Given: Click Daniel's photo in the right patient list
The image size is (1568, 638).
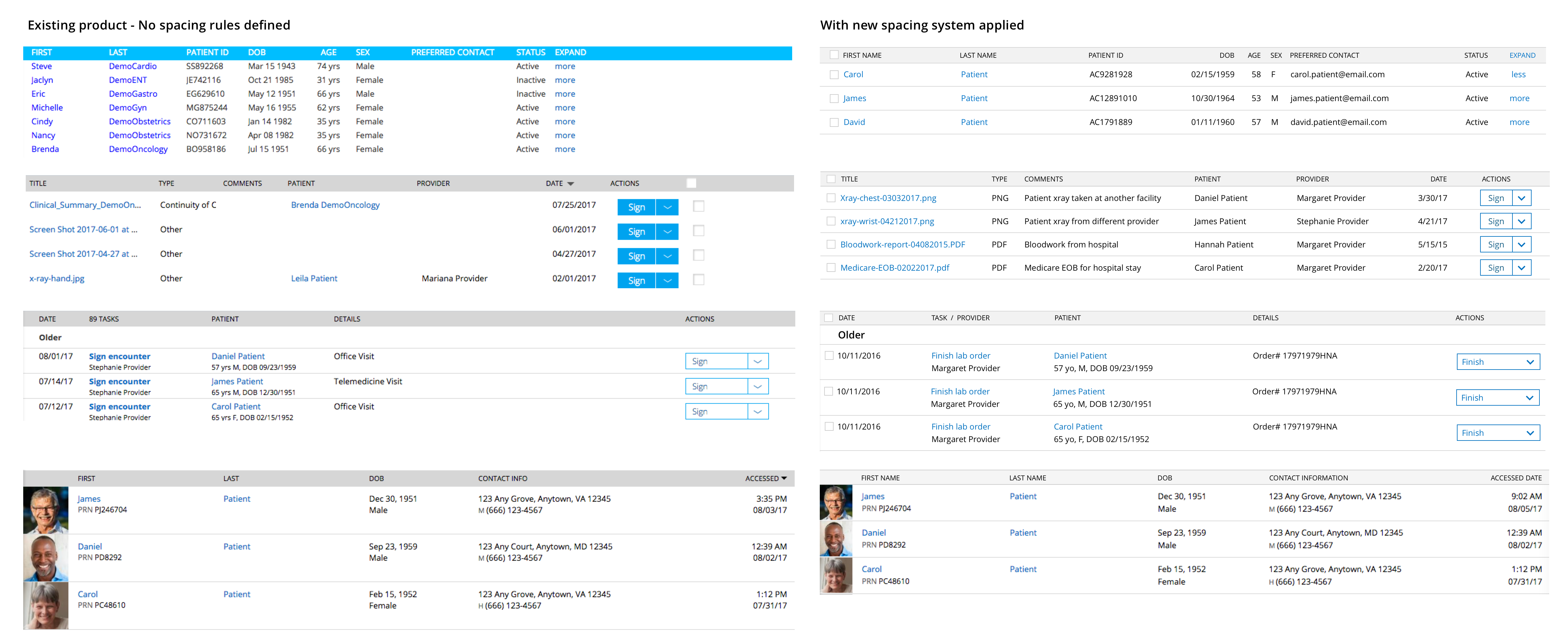Looking at the screenshot, I should 836,539.
